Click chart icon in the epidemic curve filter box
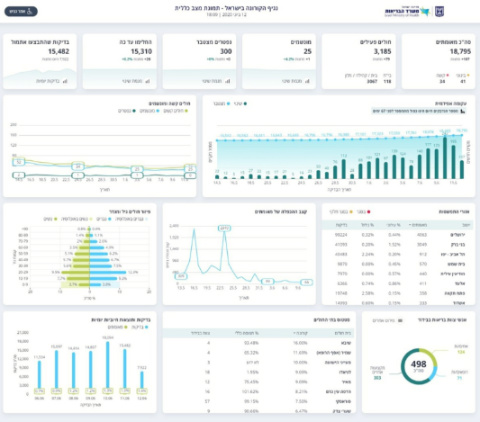Screen dimensions: 480x422 (462, 111)
